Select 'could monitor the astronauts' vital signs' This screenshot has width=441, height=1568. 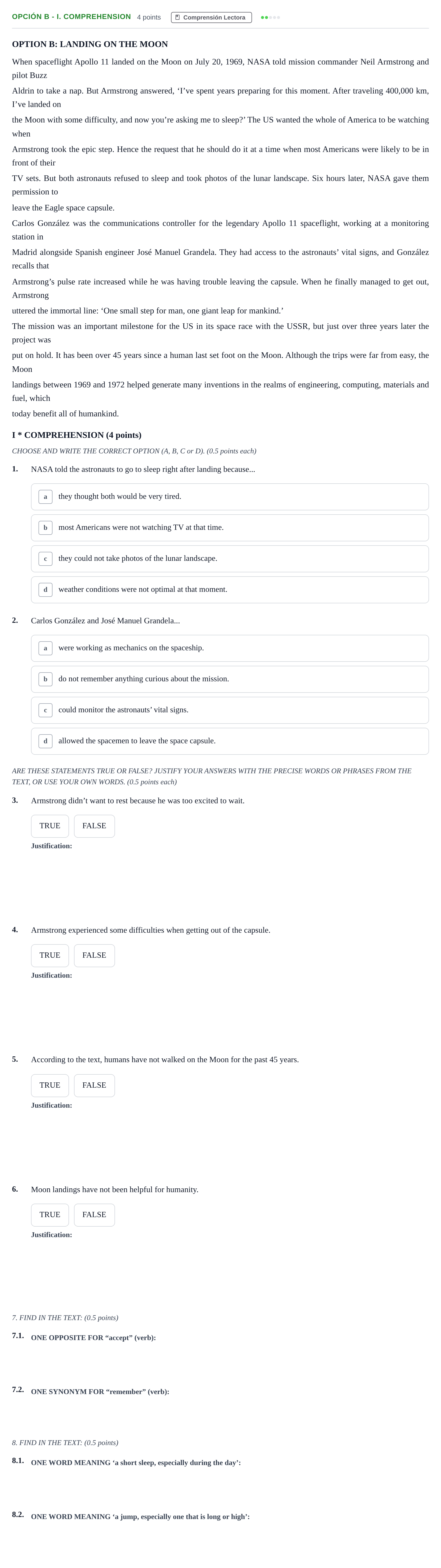tap(230, 710)
